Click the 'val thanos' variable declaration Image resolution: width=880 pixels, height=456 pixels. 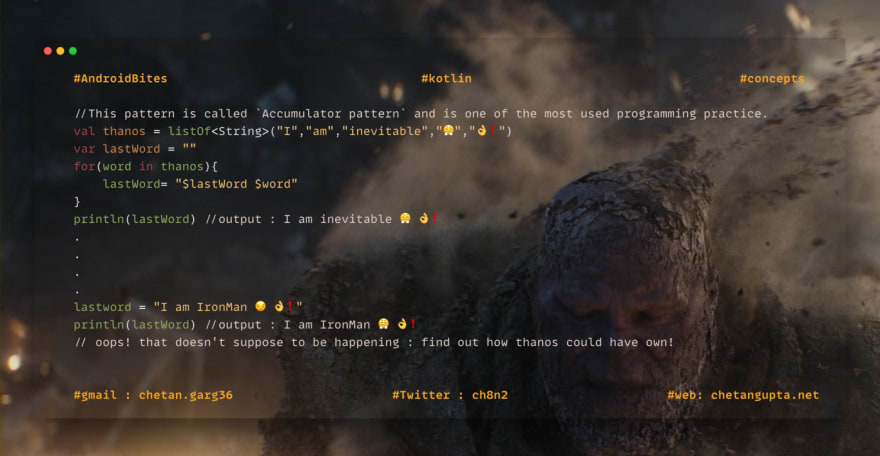click(109, 131)
